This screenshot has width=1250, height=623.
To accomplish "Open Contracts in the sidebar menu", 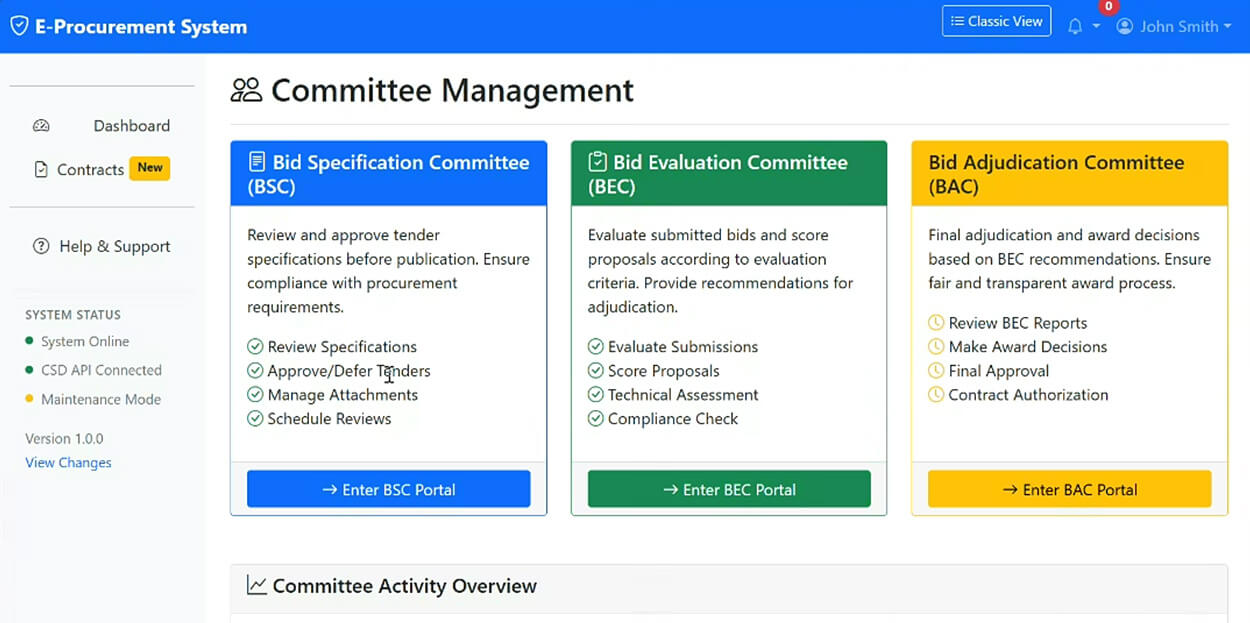I will click(90, 170).
